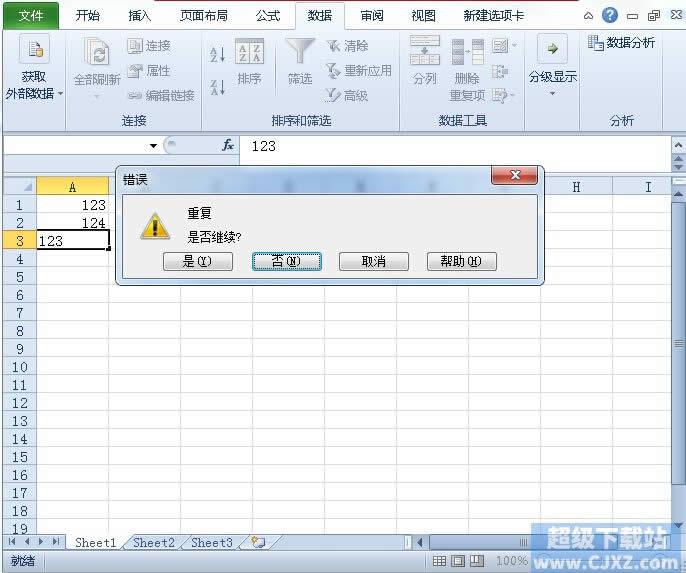
Task: Click the Text to Columns (分列) icon
Action: 425,53
